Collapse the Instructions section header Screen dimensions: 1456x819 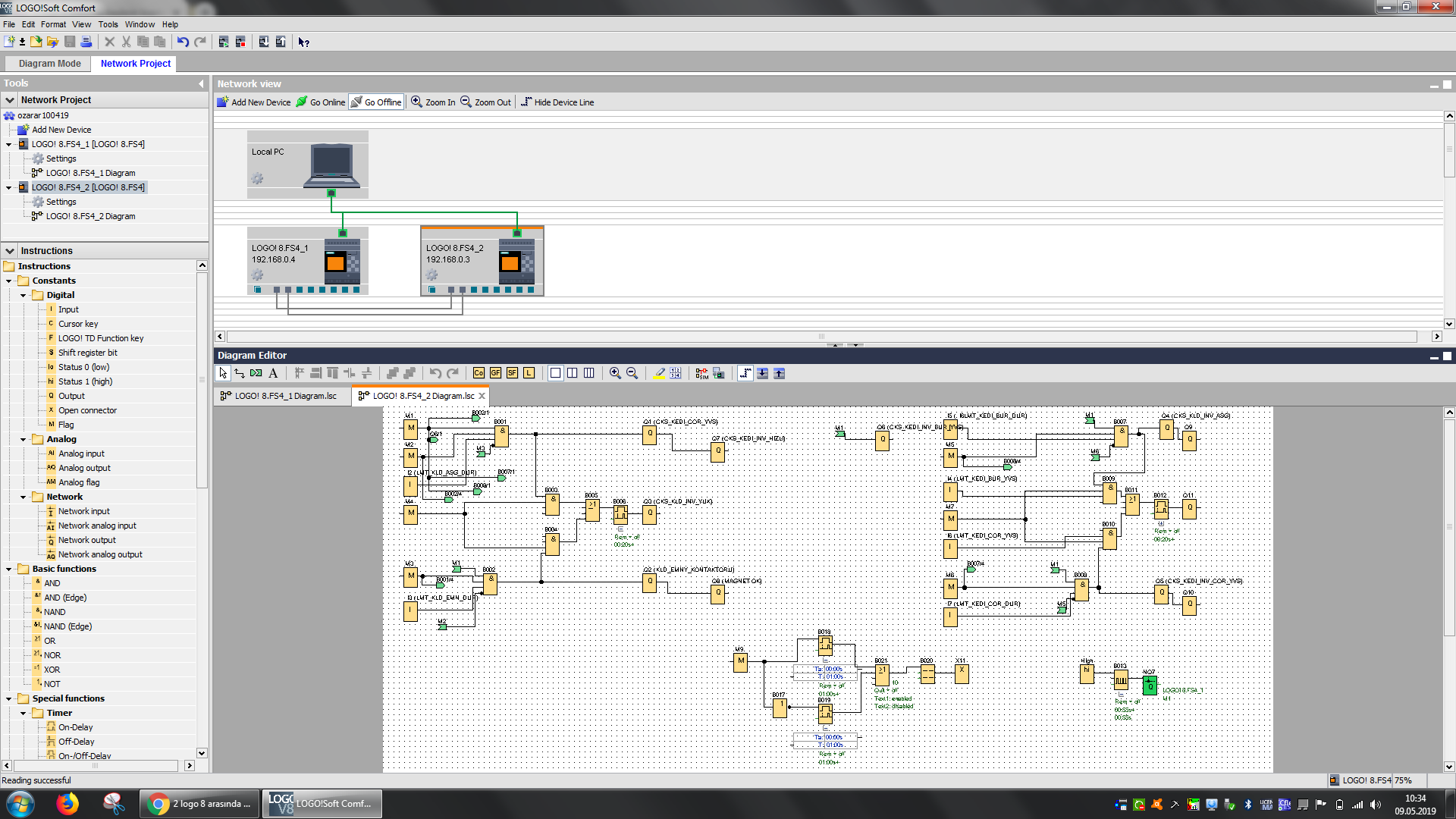coord(10,251)
